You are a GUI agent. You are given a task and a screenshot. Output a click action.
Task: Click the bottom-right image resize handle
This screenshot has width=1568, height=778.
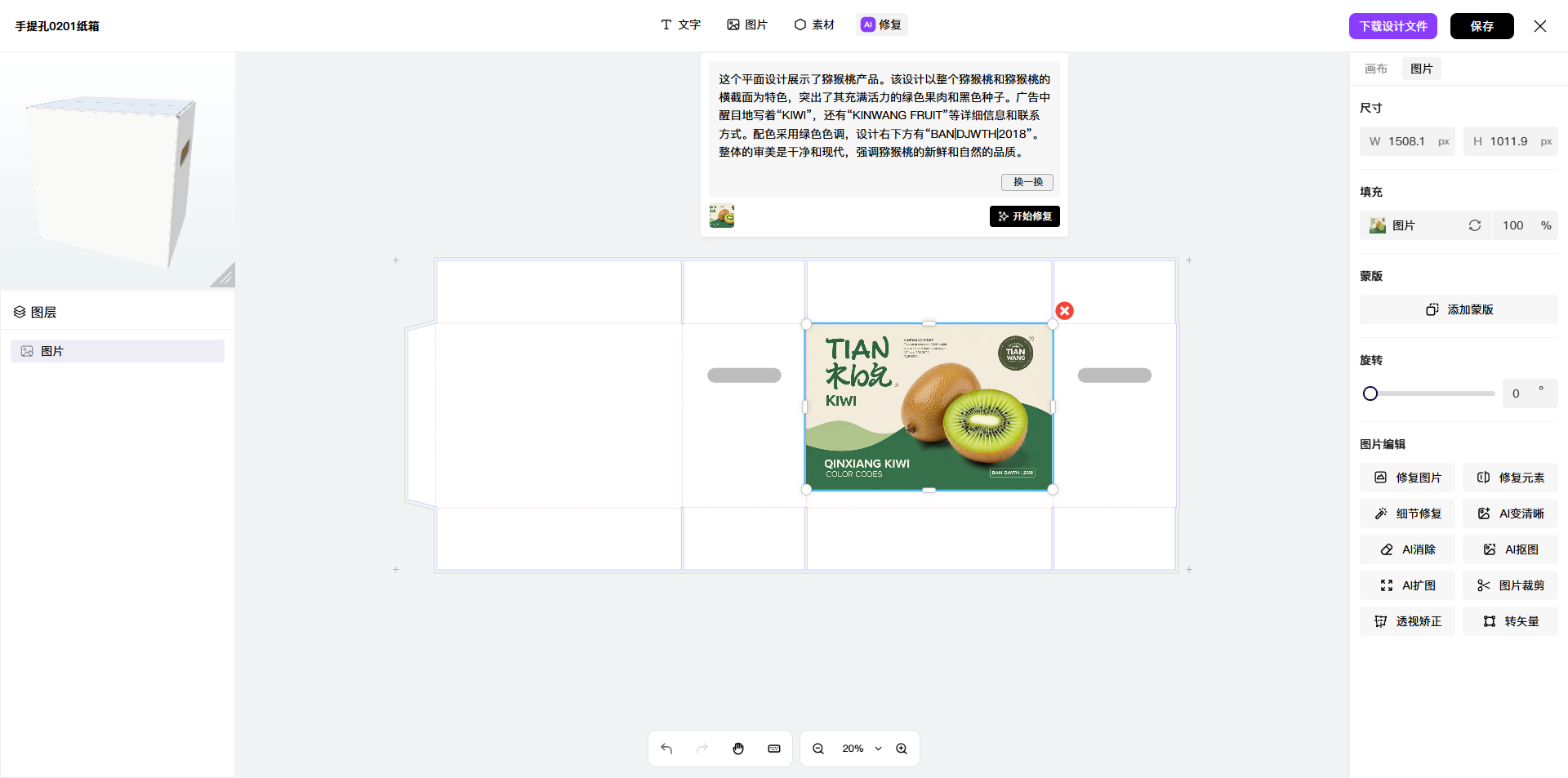[1053, 490]
